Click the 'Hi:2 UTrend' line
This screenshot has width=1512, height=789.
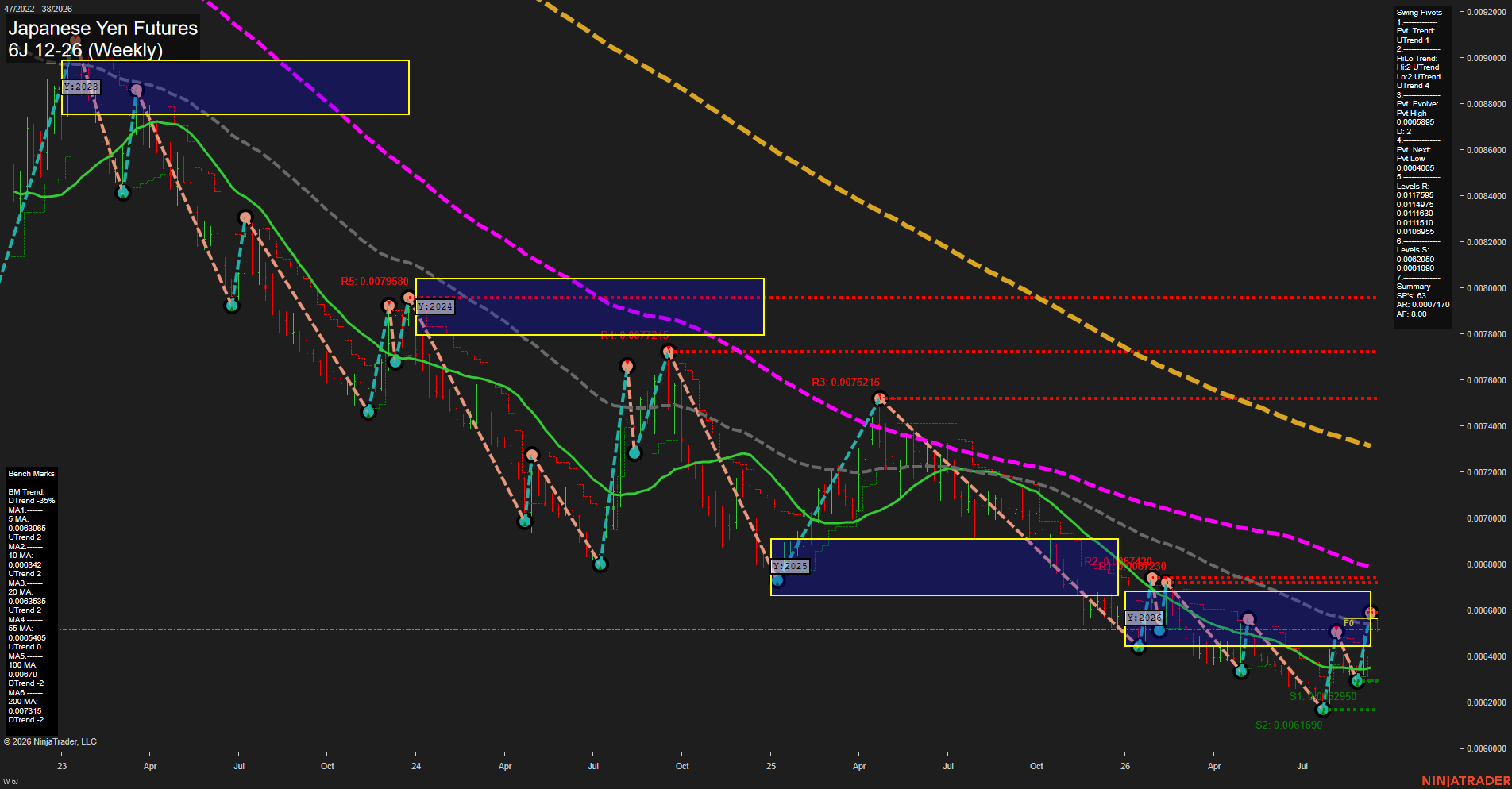1417,67
